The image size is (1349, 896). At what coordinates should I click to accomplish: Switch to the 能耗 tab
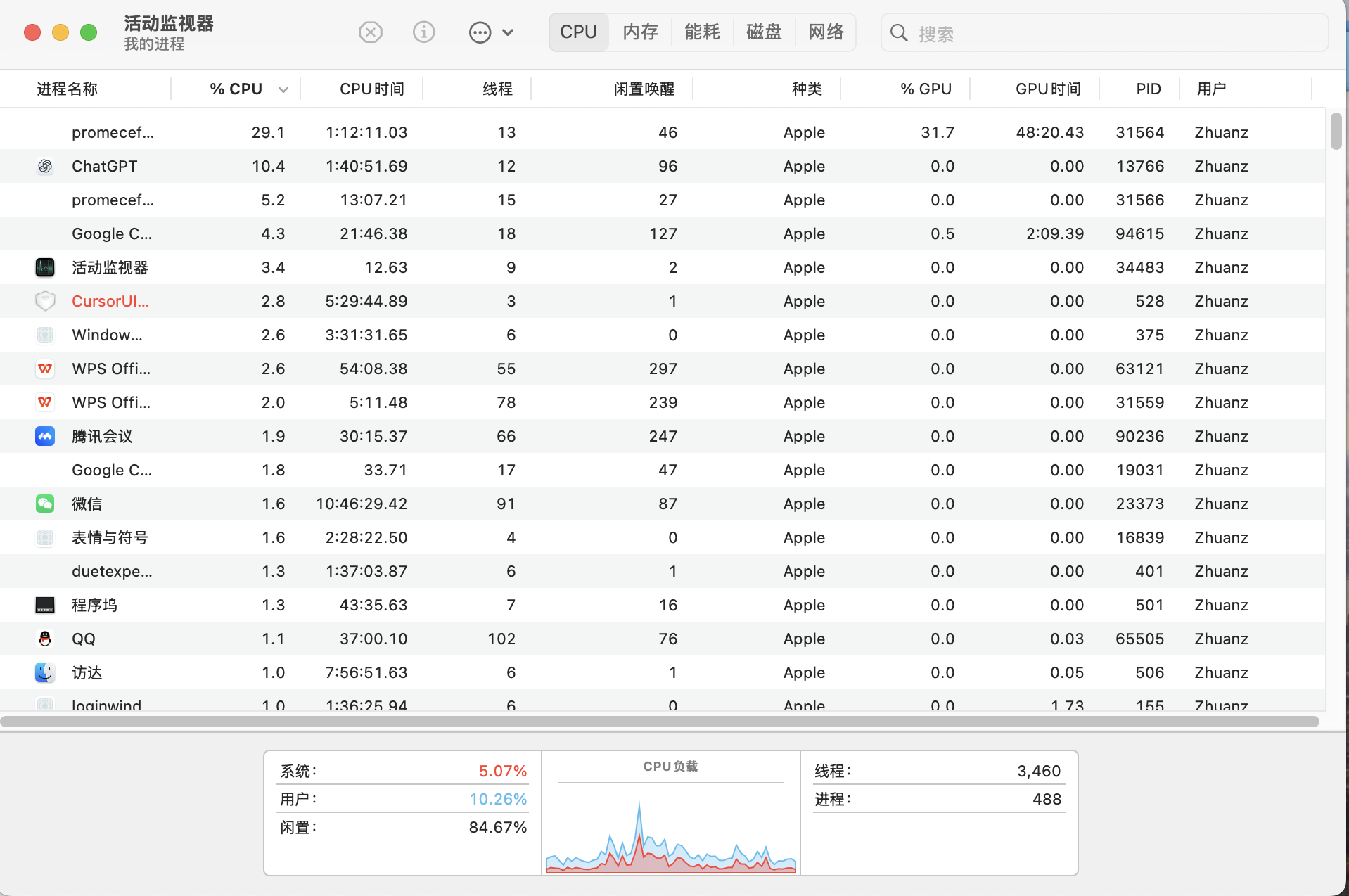tap(702, 32)
